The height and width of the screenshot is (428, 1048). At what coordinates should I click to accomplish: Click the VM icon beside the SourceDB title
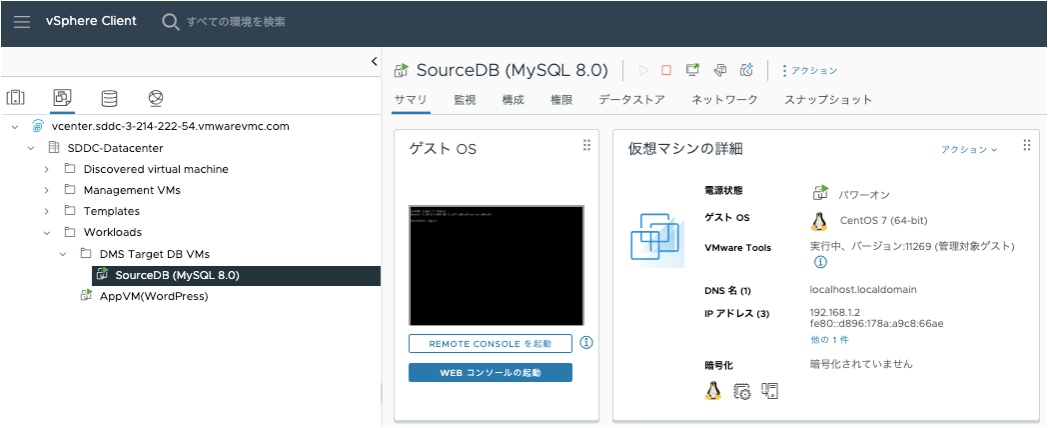[x=401, y=70]
